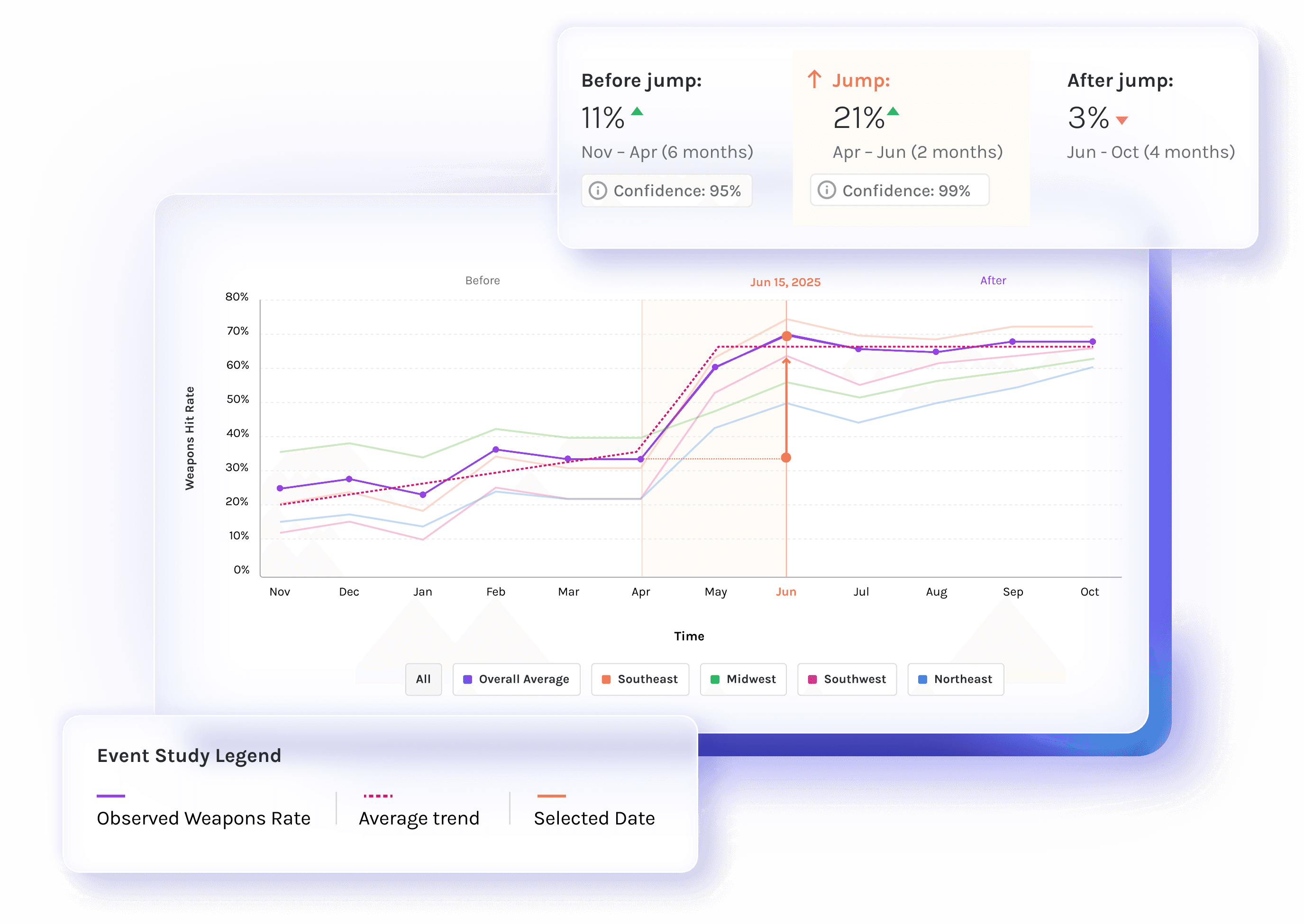The width and height of the screenshot is (1304, 924).
Task: Toggle the Midwest region filter
Action: [743, 679]
